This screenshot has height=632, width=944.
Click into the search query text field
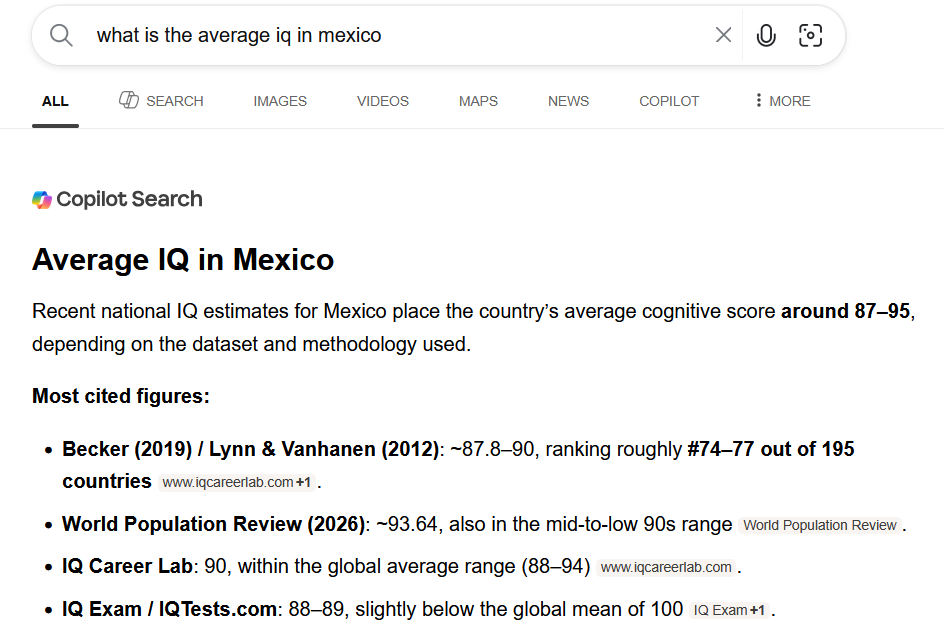(397, 36)
